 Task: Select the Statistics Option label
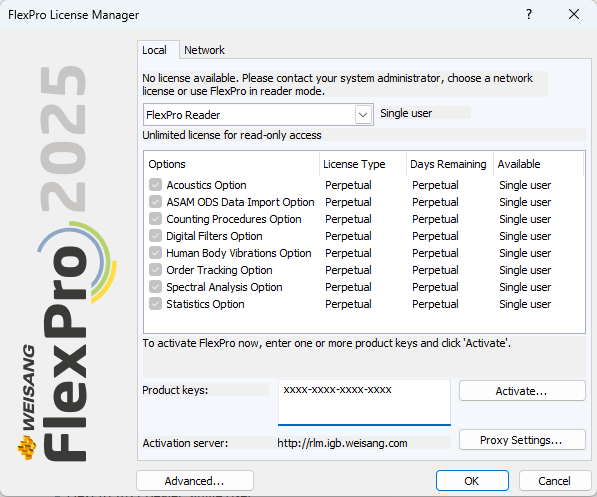pyautogui.click(x=205, y=304)
